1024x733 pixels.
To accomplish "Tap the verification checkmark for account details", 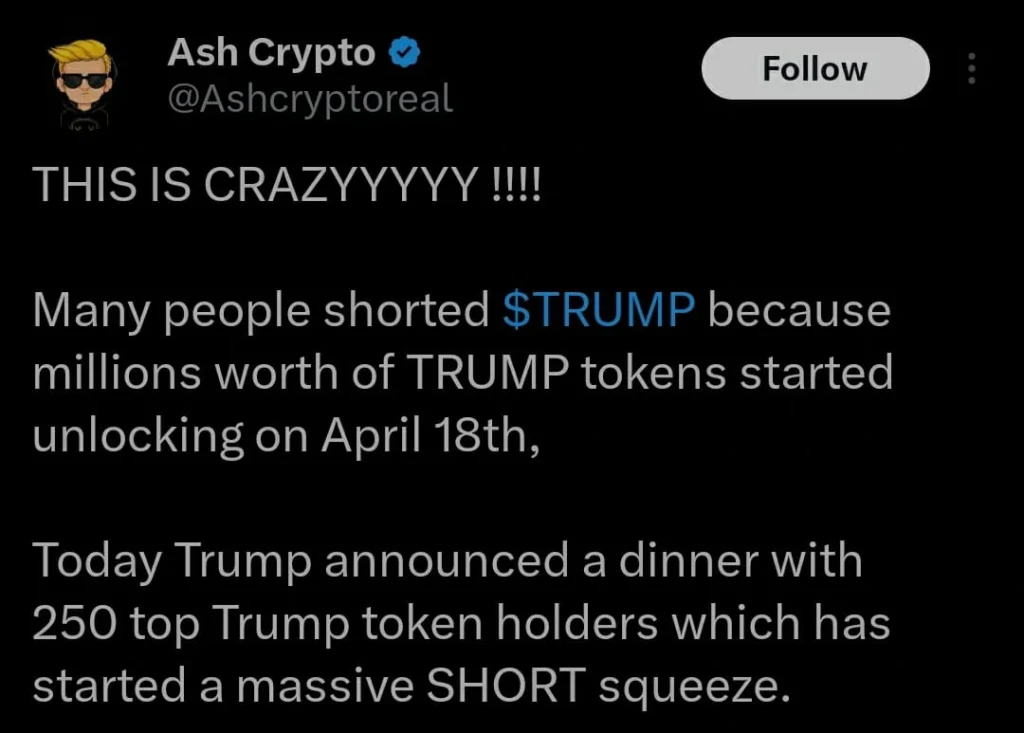I will (x=403, y=52).
